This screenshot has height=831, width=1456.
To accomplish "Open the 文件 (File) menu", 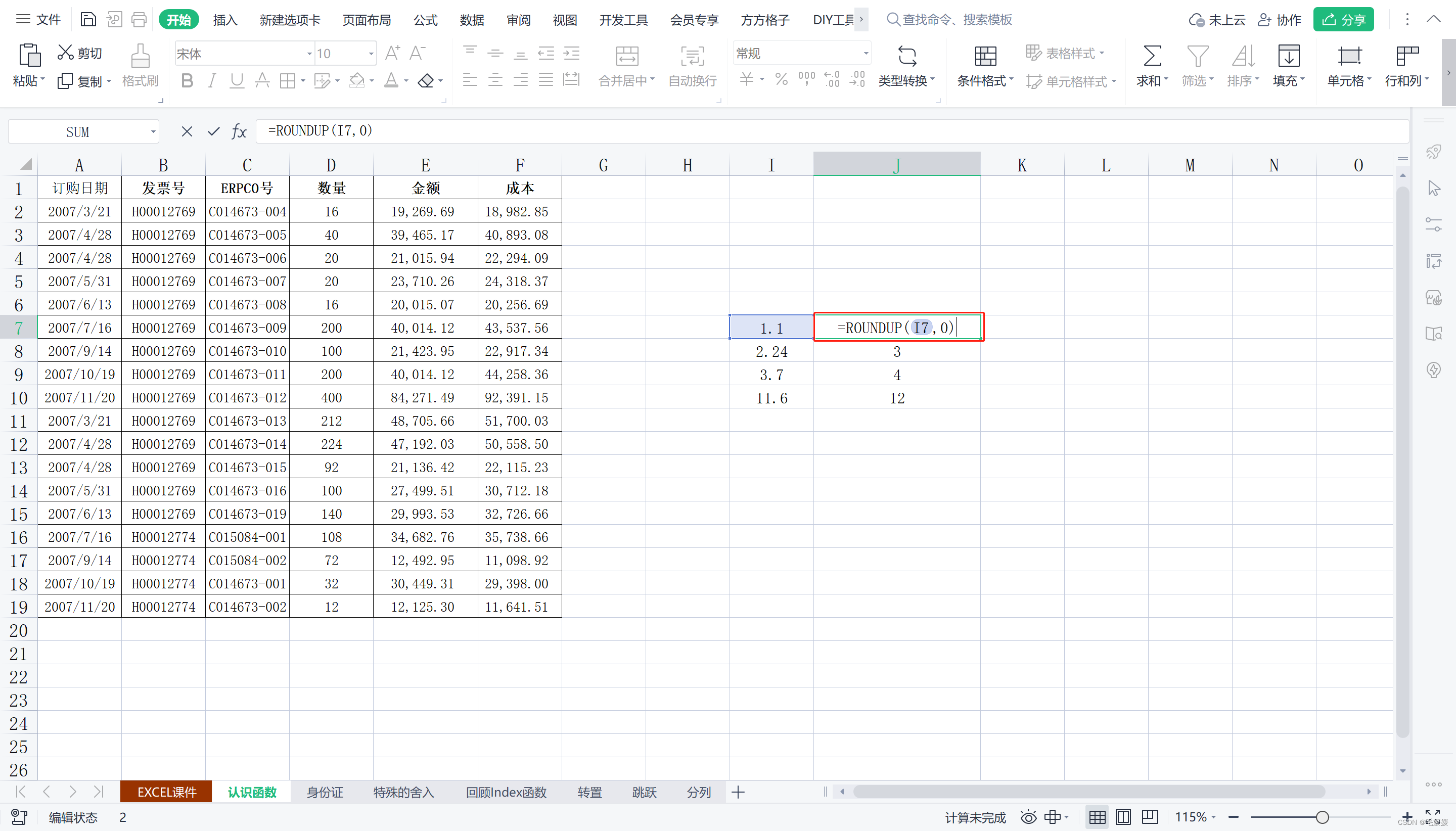I will [x=38, y=20].
